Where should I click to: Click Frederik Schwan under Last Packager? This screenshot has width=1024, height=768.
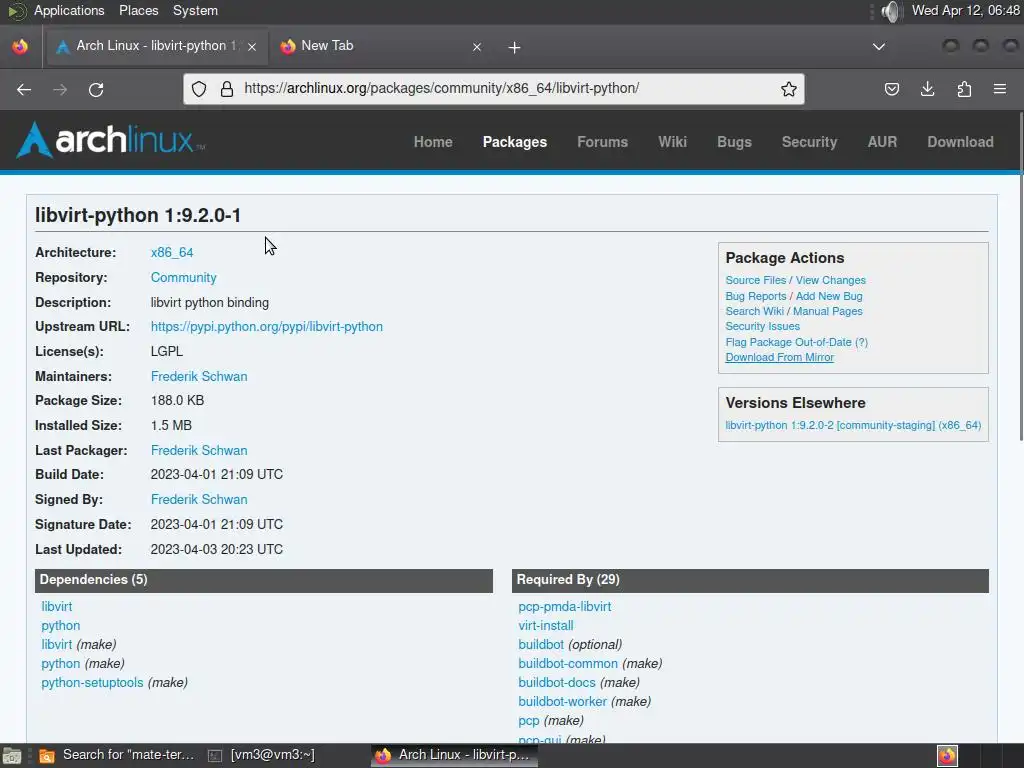pos(199,451)
